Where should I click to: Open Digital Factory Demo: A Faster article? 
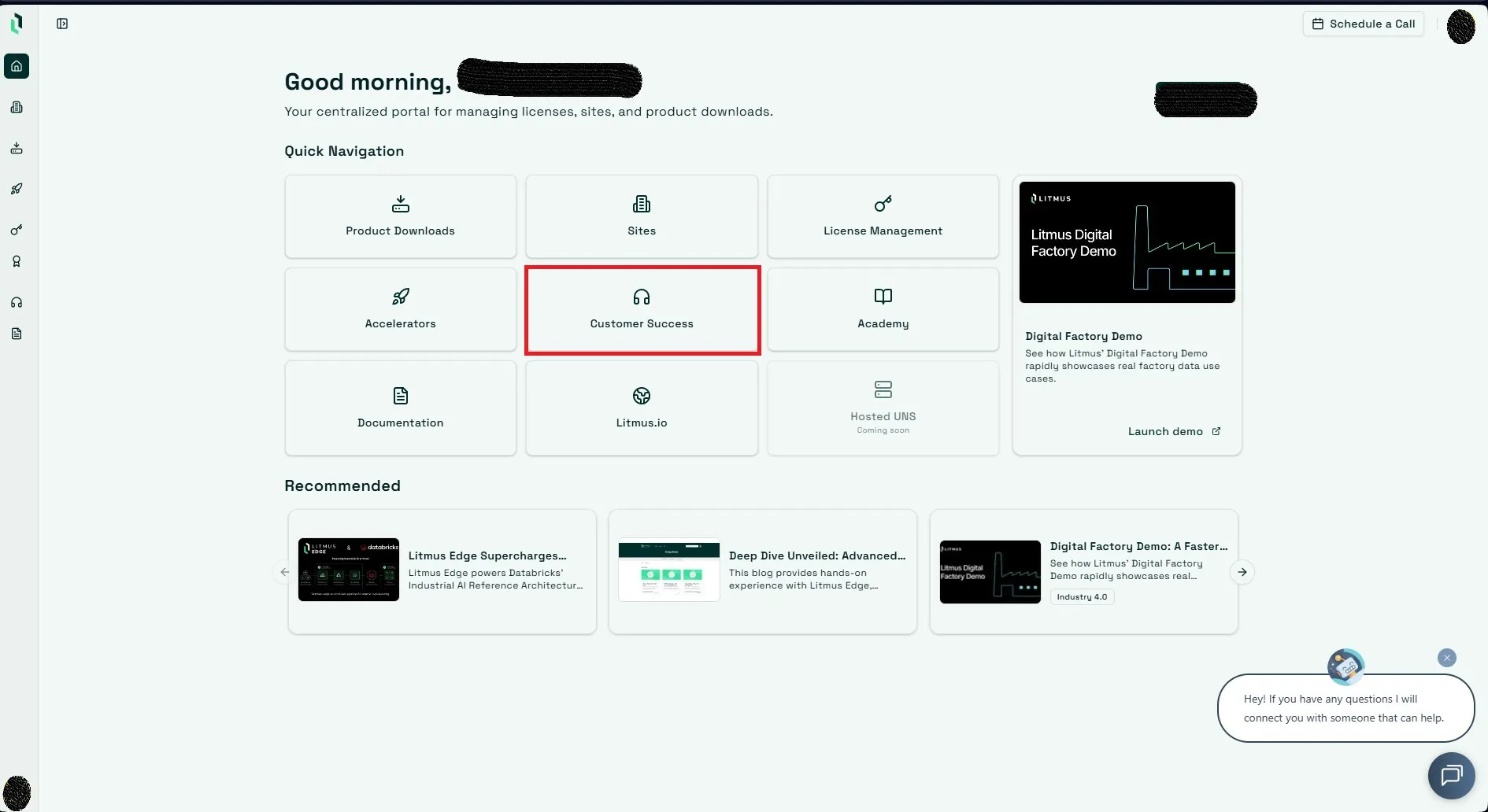pyautogui.click(x=1083, y=571)
